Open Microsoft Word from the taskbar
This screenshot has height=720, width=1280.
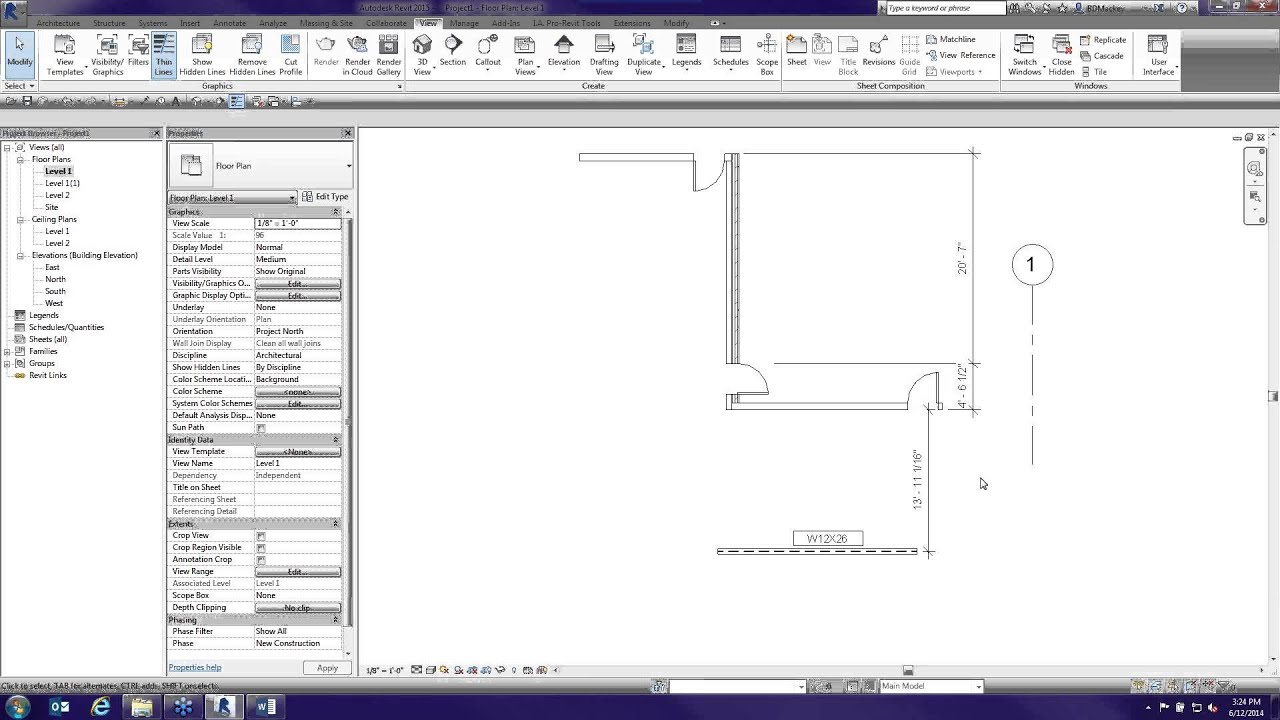265,707
